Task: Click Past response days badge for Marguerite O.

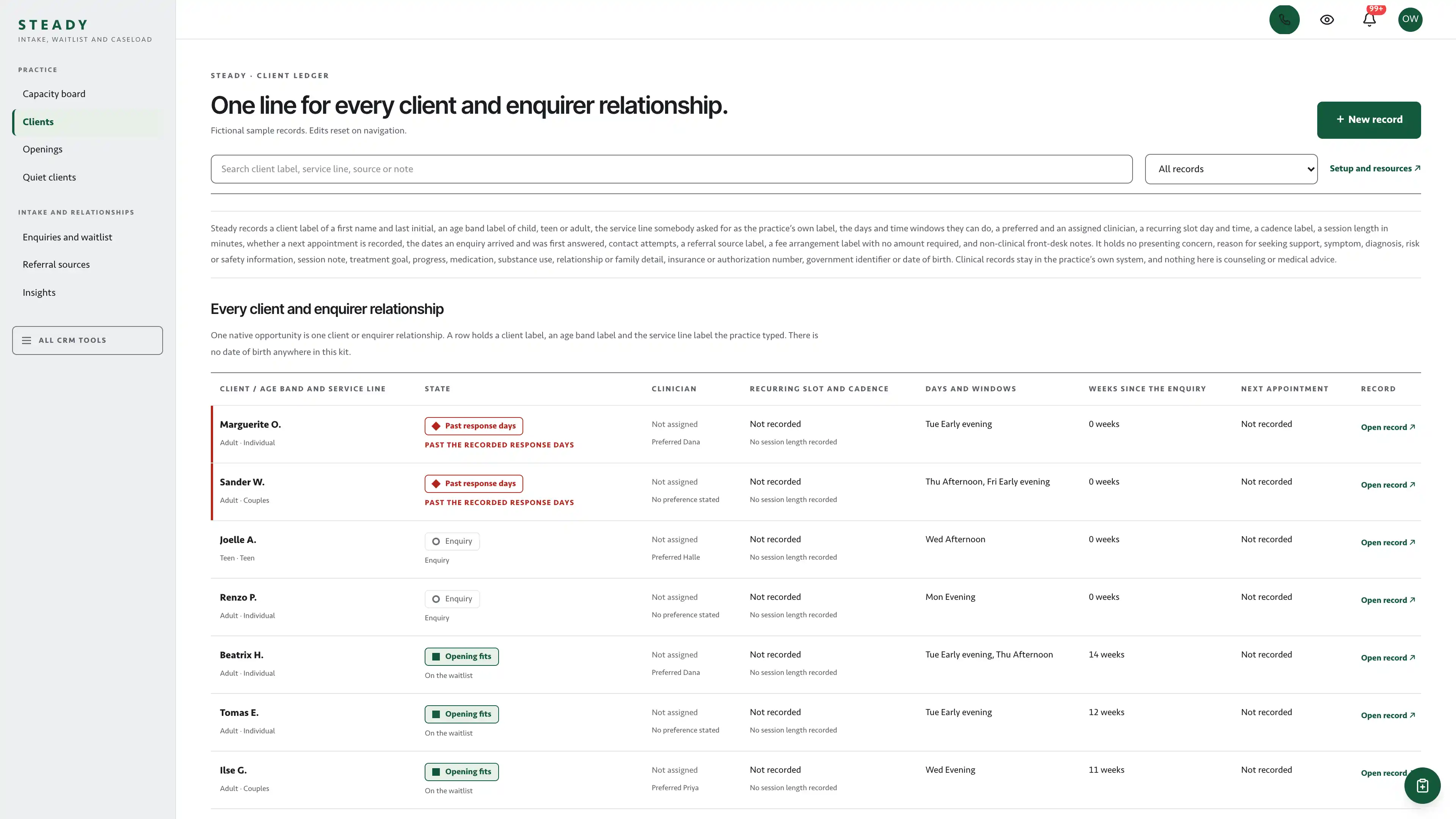Action: click(474, 426)
